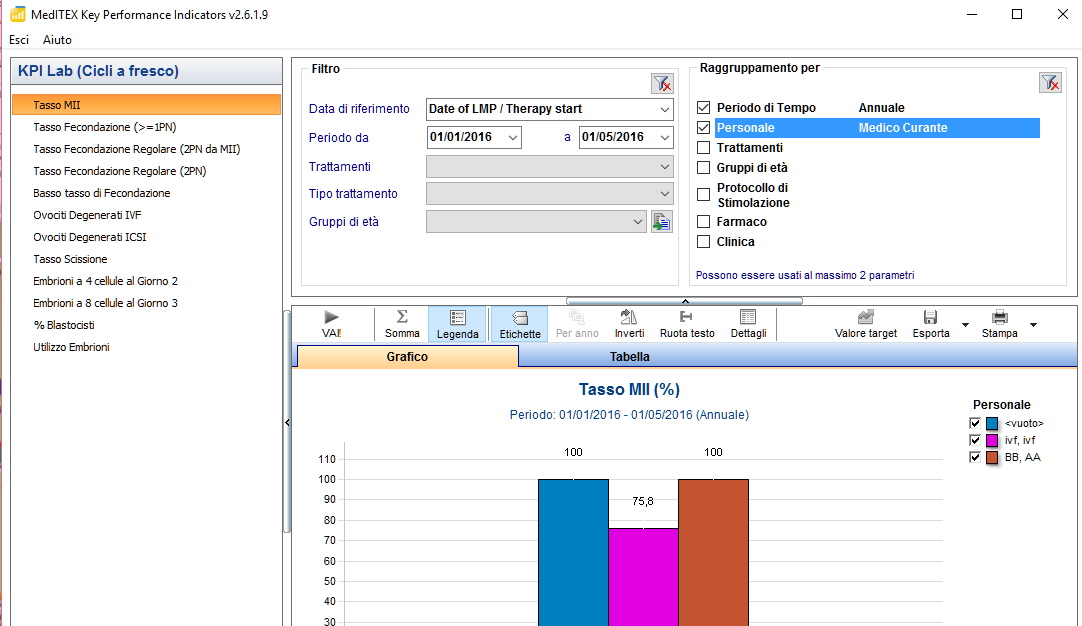1082x626 pixels.
Task: Open the age groups editor icon
Action: (x=662, y=222)
